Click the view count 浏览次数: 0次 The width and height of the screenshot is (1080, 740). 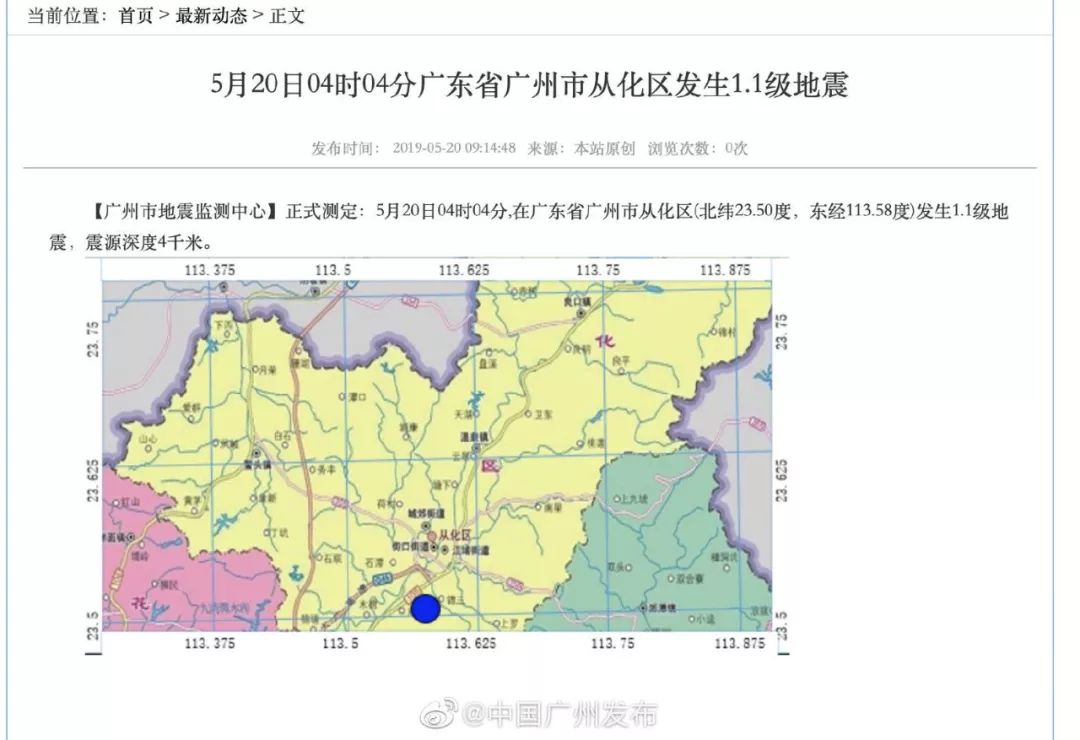697,148
